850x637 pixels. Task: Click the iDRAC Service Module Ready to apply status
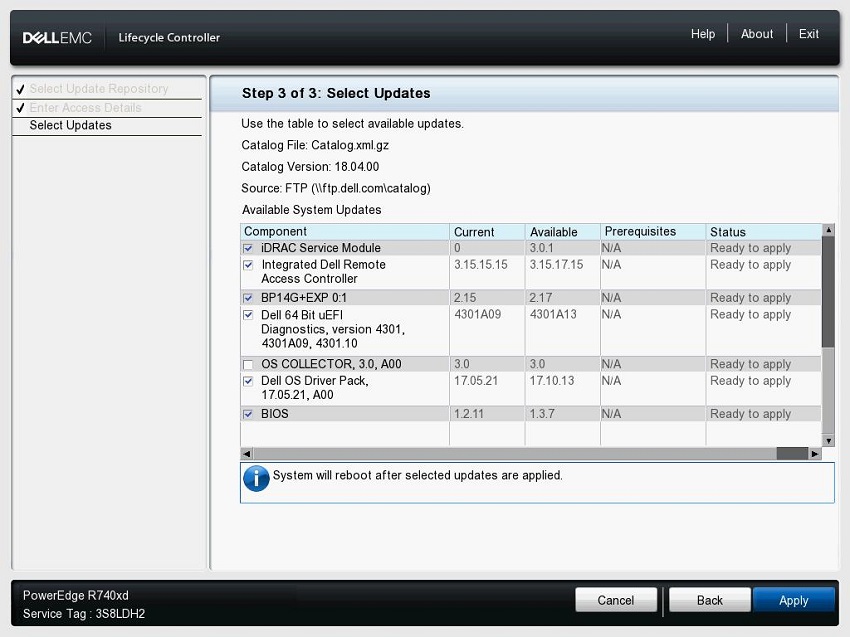[x=750, y=248]
